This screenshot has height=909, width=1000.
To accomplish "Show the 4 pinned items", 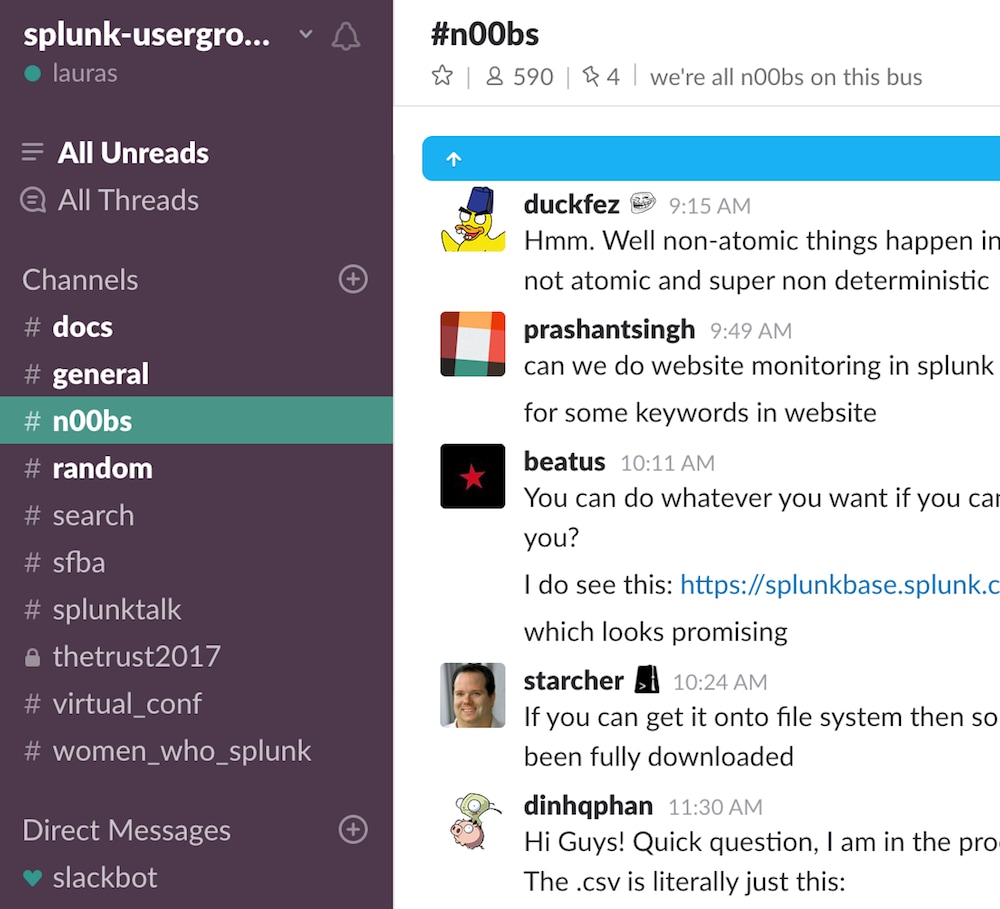I will click(x=601, y=77).
